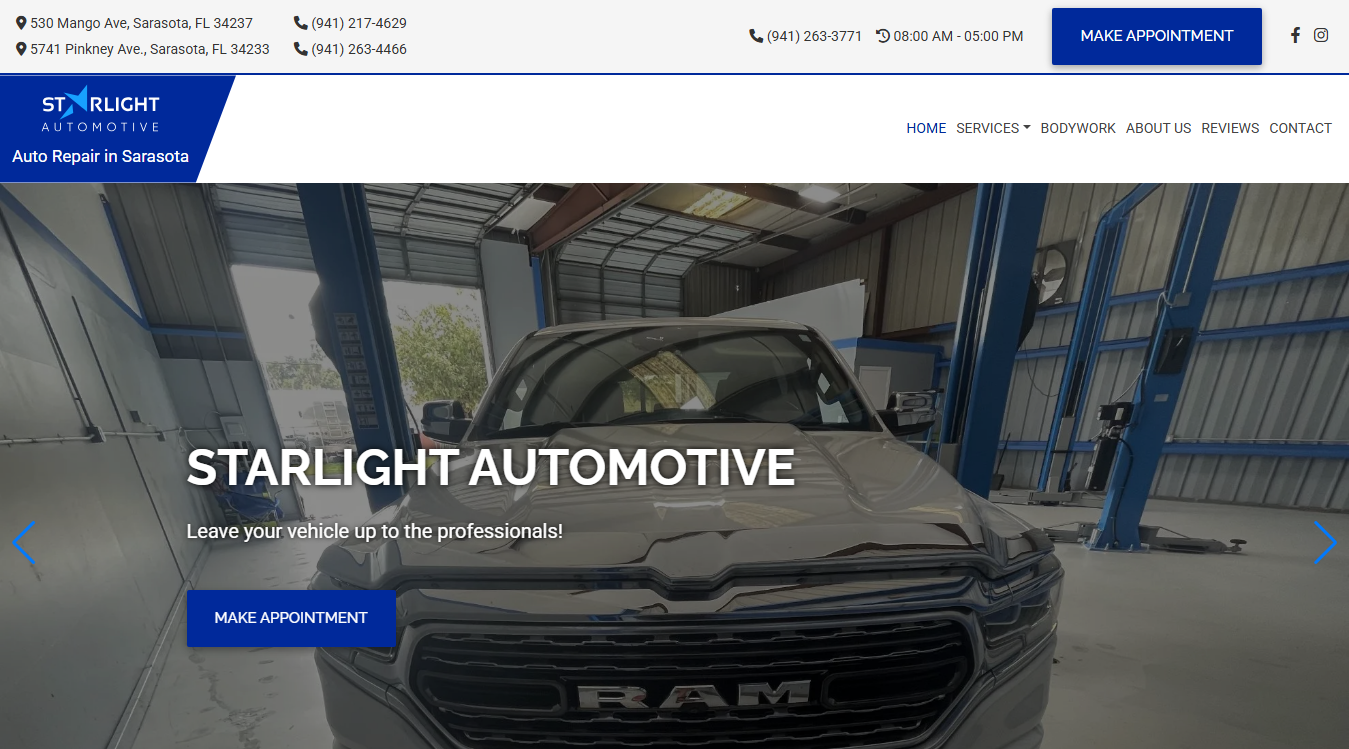Click phone icon next to (941) 263-4466
The width and height of the screenshot is (1349, 749).
point(301,49)
